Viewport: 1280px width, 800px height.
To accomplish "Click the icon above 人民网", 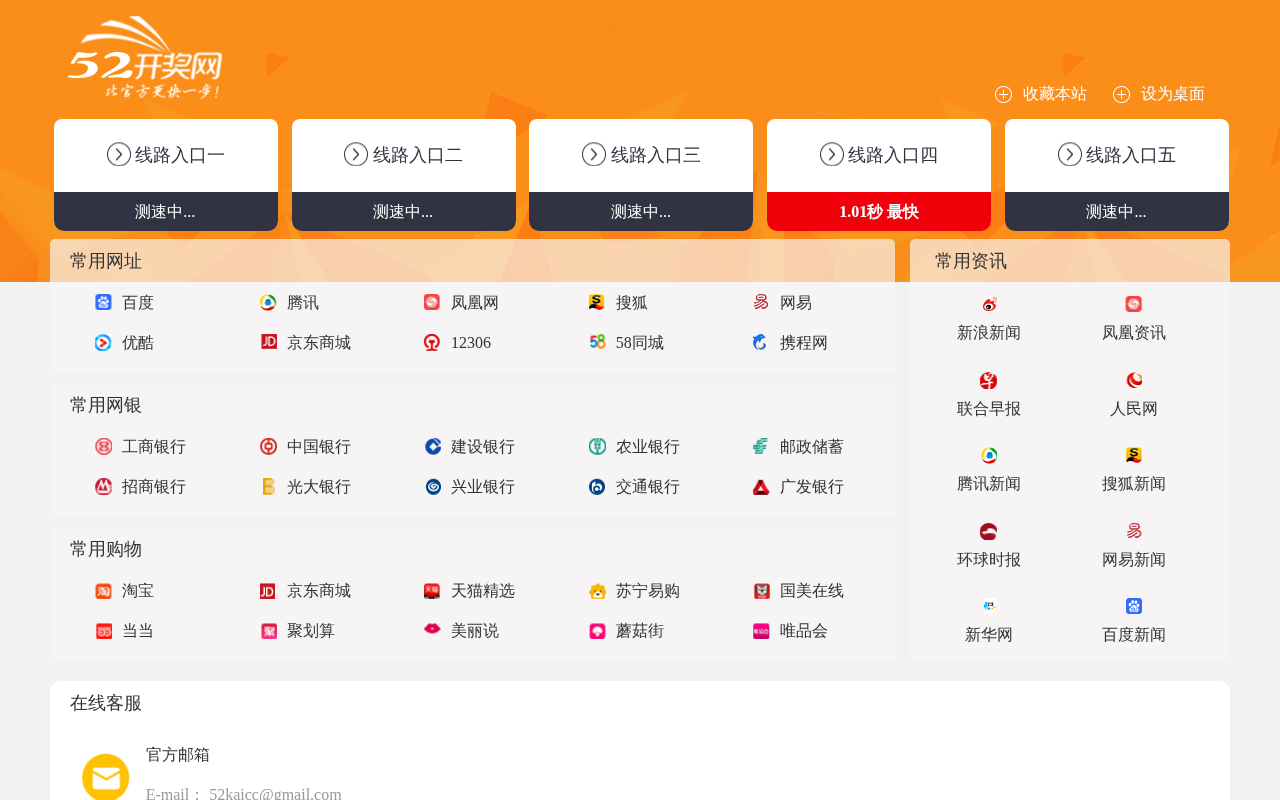I will click(x=1134, y=380).
